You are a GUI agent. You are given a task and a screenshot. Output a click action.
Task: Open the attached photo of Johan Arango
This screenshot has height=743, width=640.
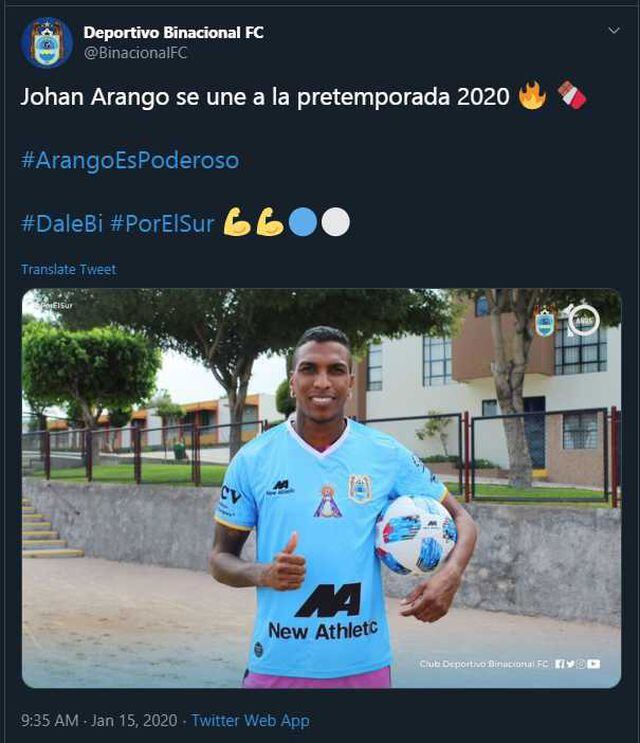321,488
